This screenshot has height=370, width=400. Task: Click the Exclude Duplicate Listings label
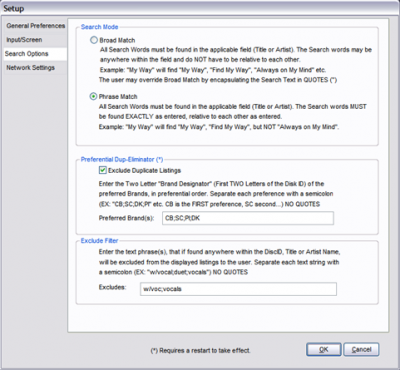click(x=144, y=170)
